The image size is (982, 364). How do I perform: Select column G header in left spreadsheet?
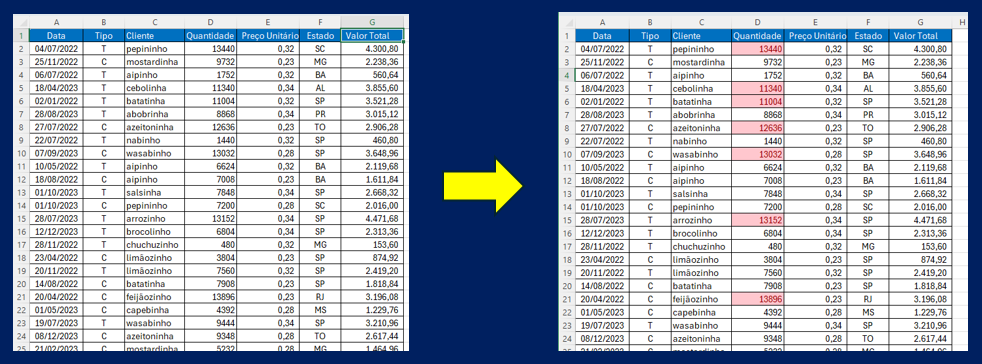coord(372,22)
